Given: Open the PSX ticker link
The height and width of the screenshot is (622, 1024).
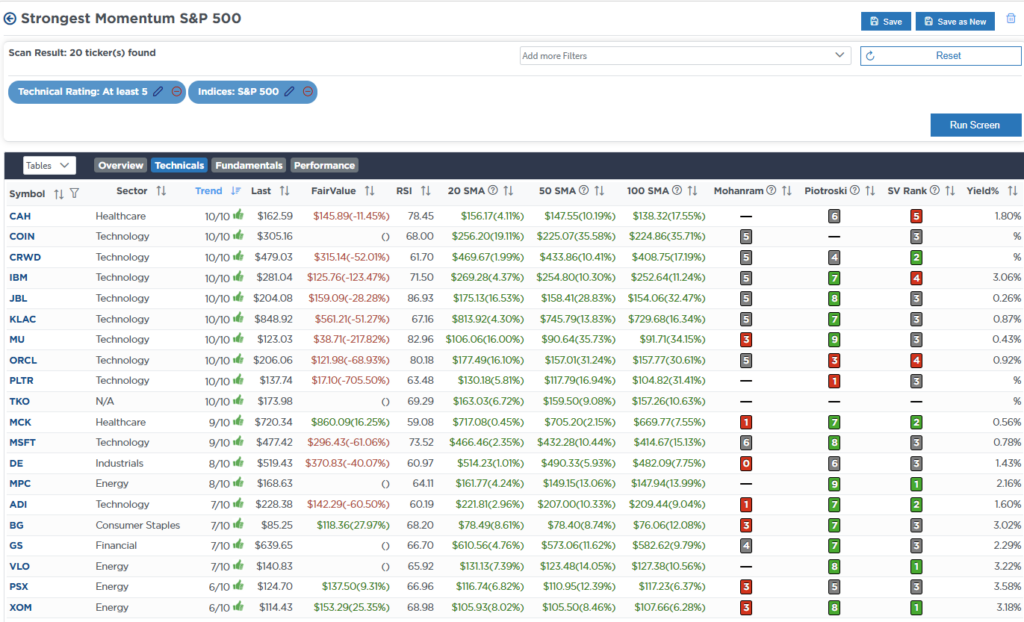Looking at the screenshot, I should pyautogui.click(x=18, y=587).
